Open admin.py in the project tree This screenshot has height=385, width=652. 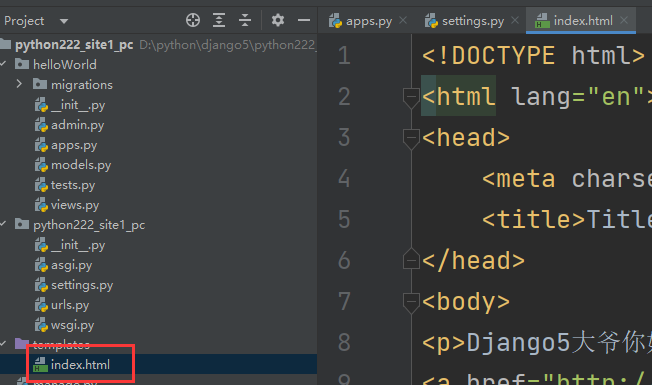(77, 125)
